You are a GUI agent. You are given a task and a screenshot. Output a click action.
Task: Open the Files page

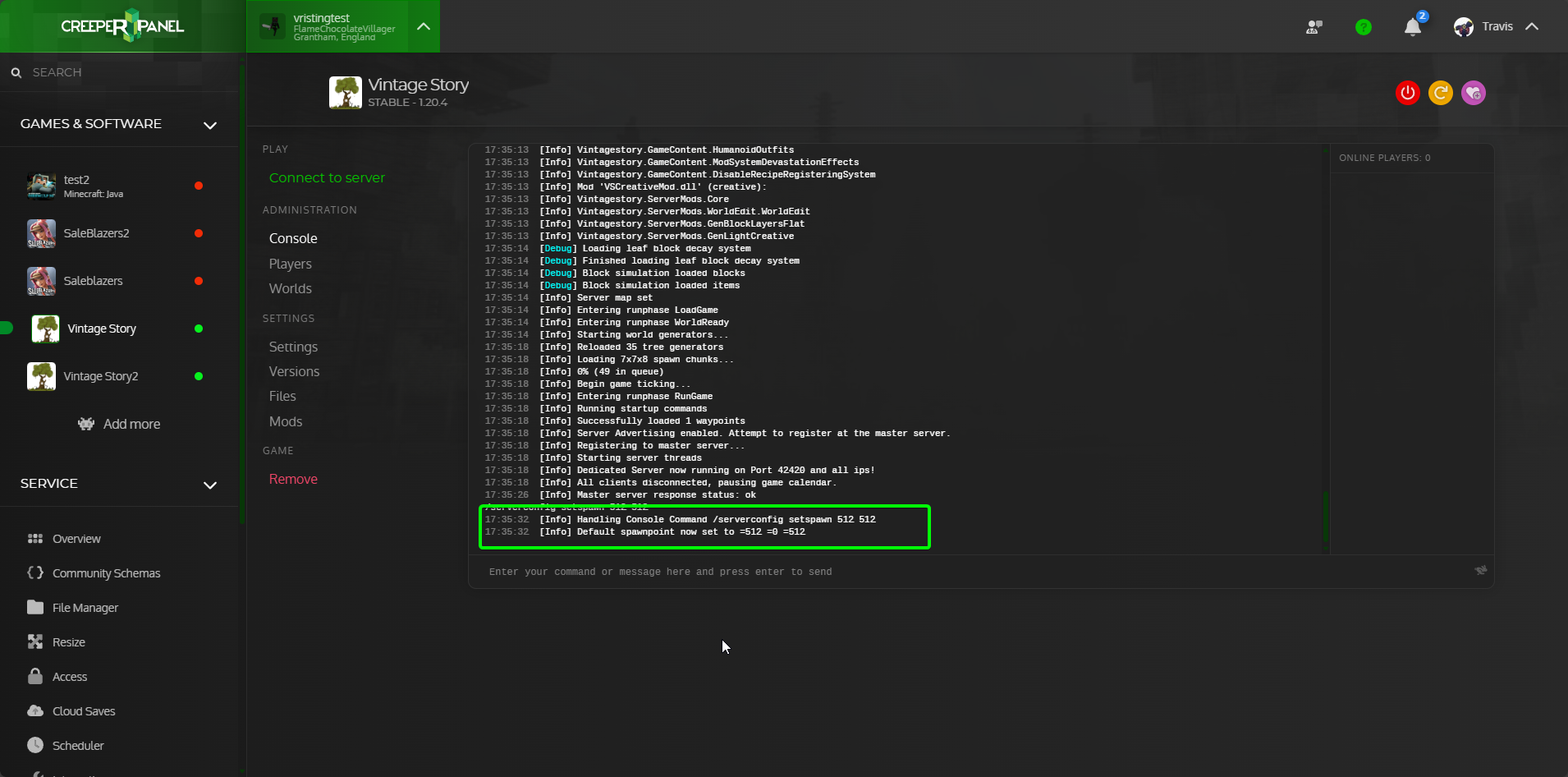282,396
